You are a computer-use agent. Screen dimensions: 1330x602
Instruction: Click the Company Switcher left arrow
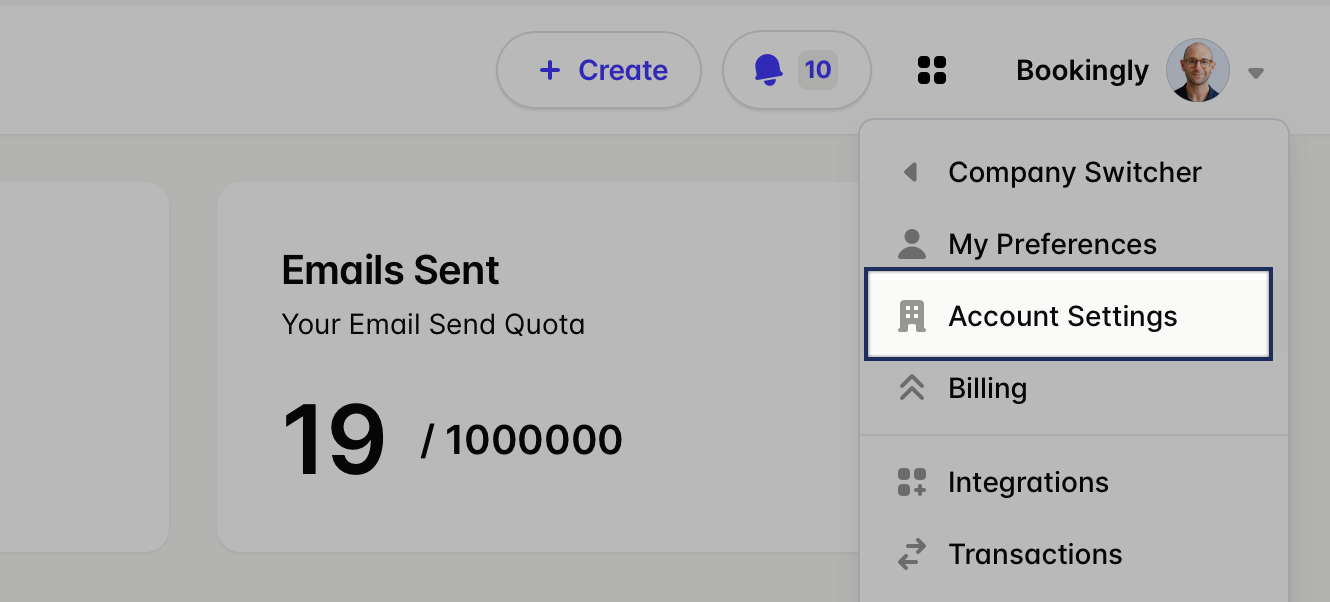[x=910, y=172]
